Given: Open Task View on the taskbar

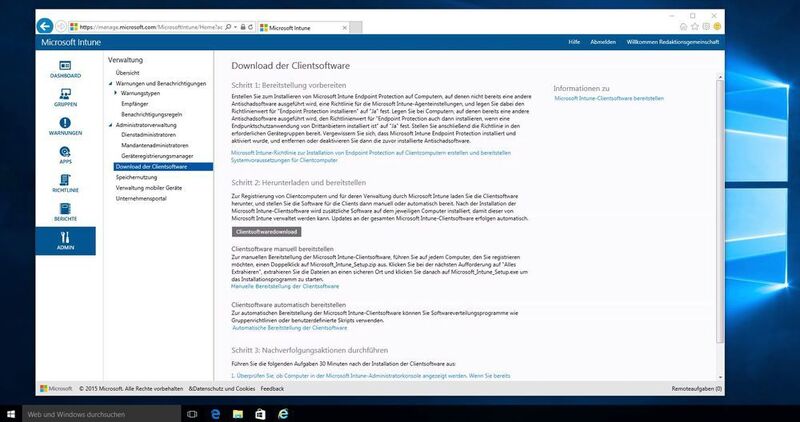Looking at the screenshot, I should click(x=192, y=414).
